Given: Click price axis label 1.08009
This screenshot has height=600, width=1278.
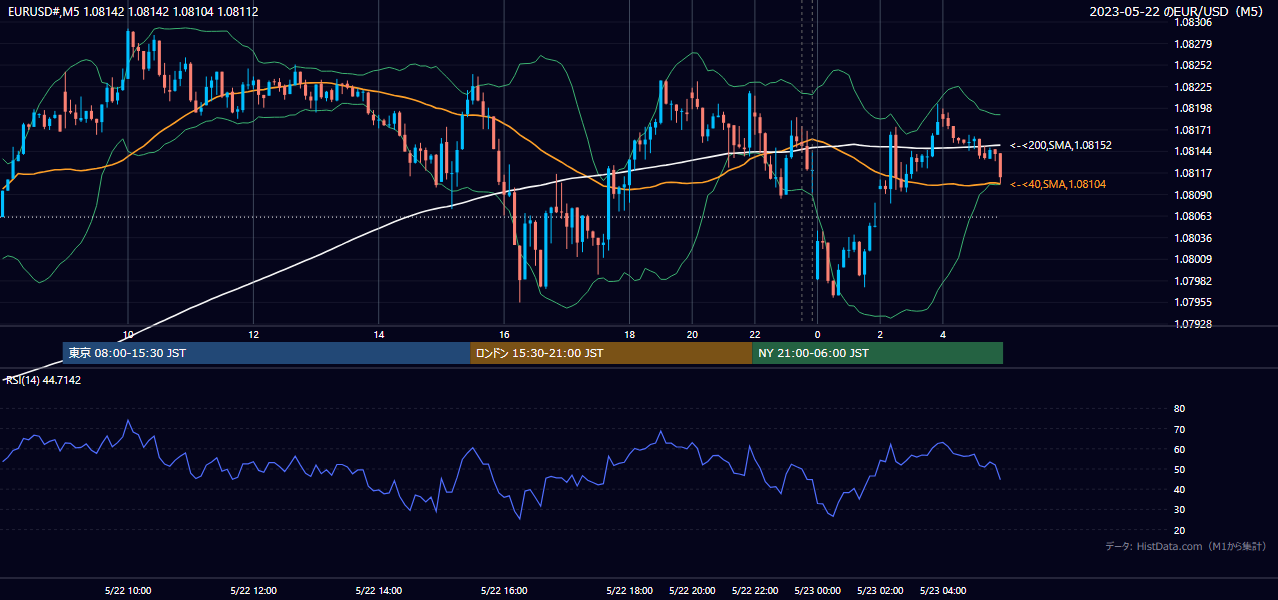Looking at the screenshot, I should pyautogui.click(x=1193, y=259).
